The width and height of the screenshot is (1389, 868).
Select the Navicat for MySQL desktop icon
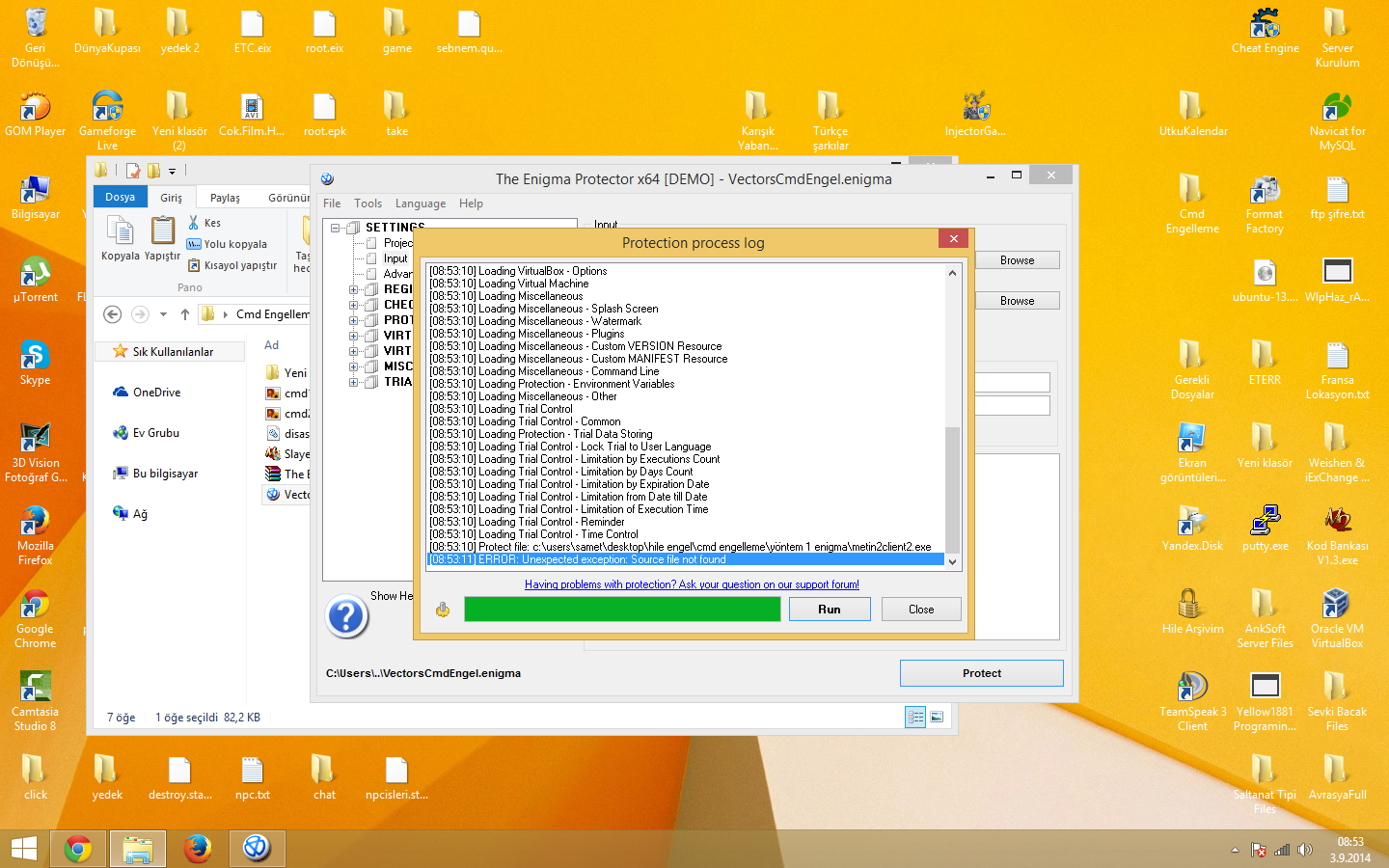(x=1337, y=122)
